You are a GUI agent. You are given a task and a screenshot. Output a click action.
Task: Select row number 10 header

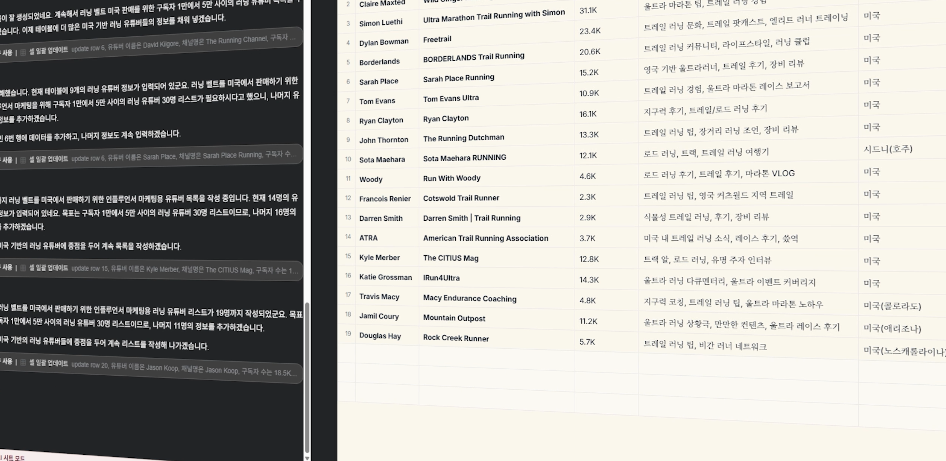(347, 158)
